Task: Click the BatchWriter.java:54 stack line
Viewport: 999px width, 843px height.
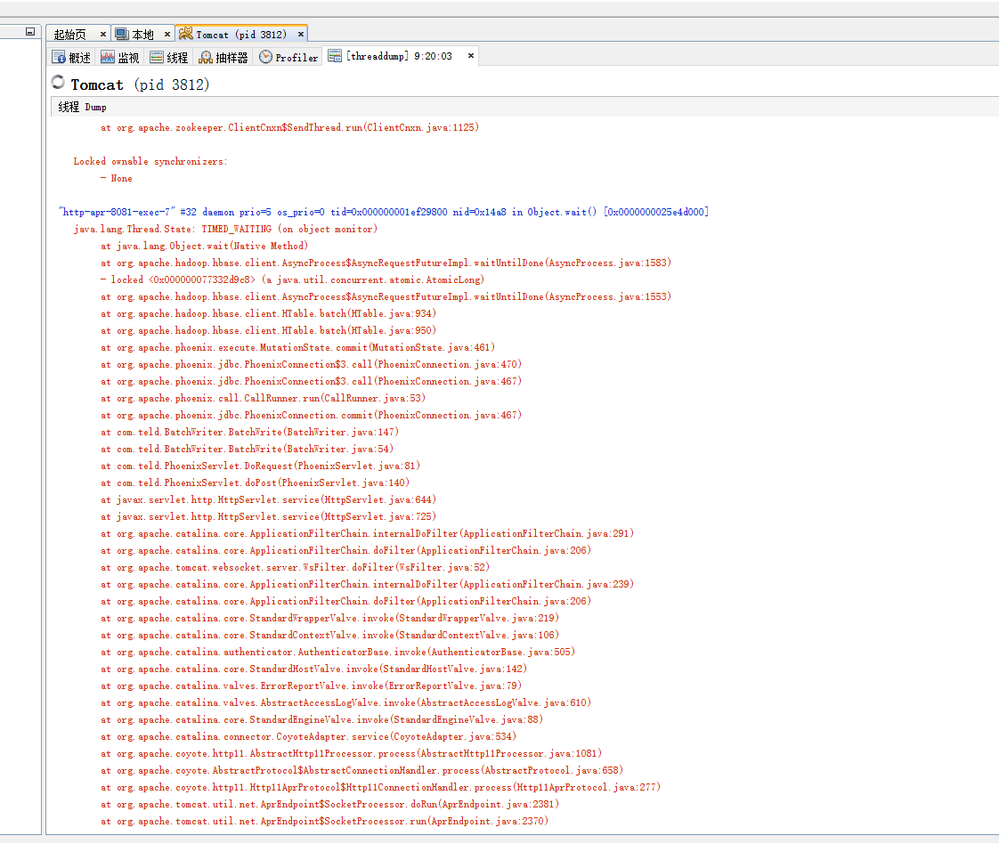Action: coord(247,449)
